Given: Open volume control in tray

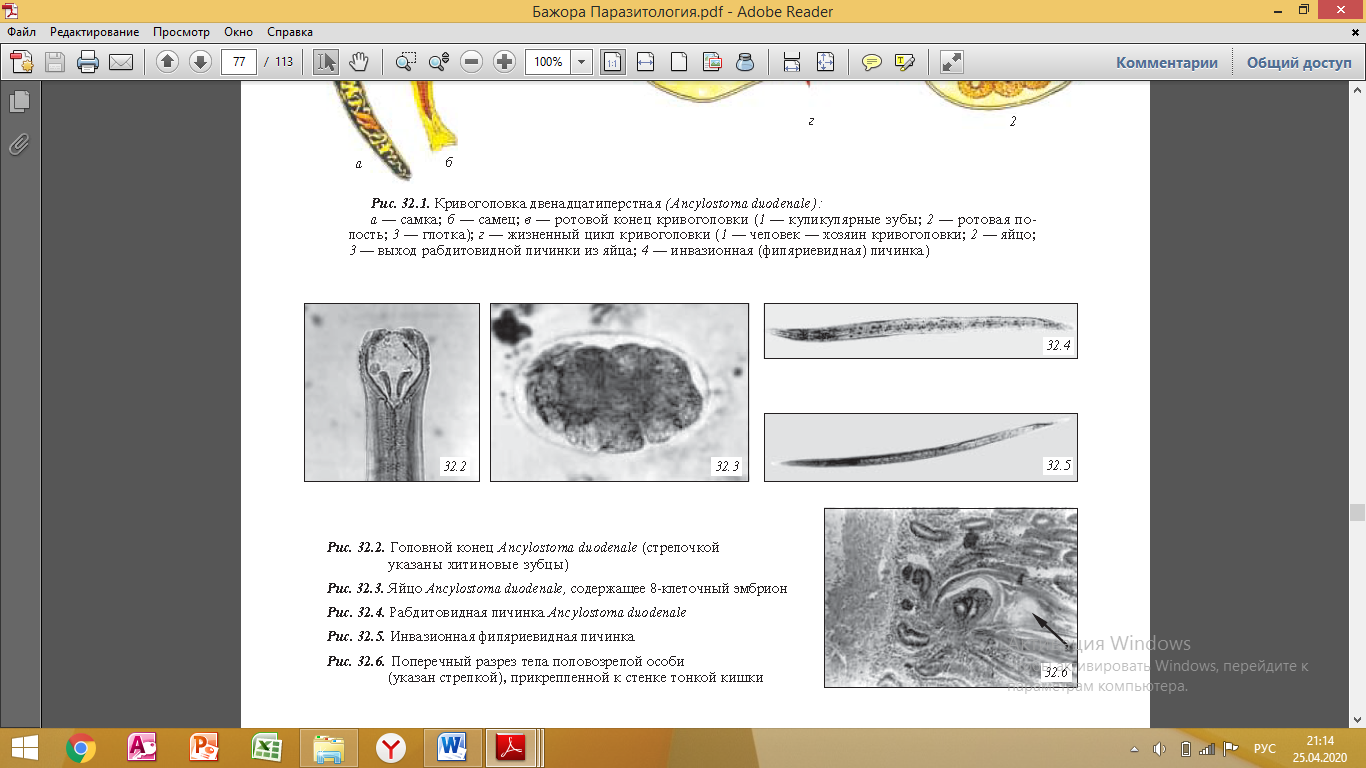Looking at the screenshot, I should [1160, 748].
